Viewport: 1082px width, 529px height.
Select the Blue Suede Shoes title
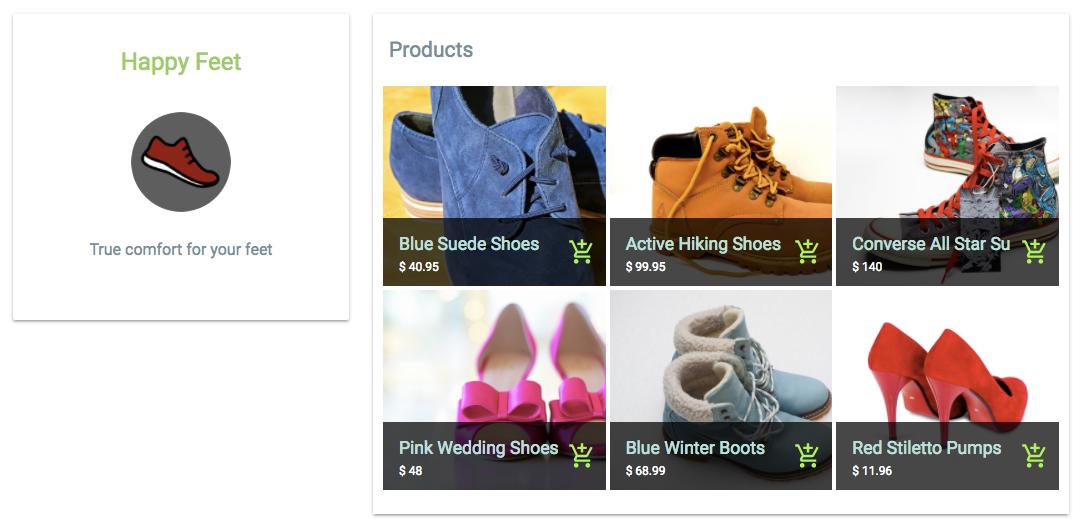[x=469, y=244]
